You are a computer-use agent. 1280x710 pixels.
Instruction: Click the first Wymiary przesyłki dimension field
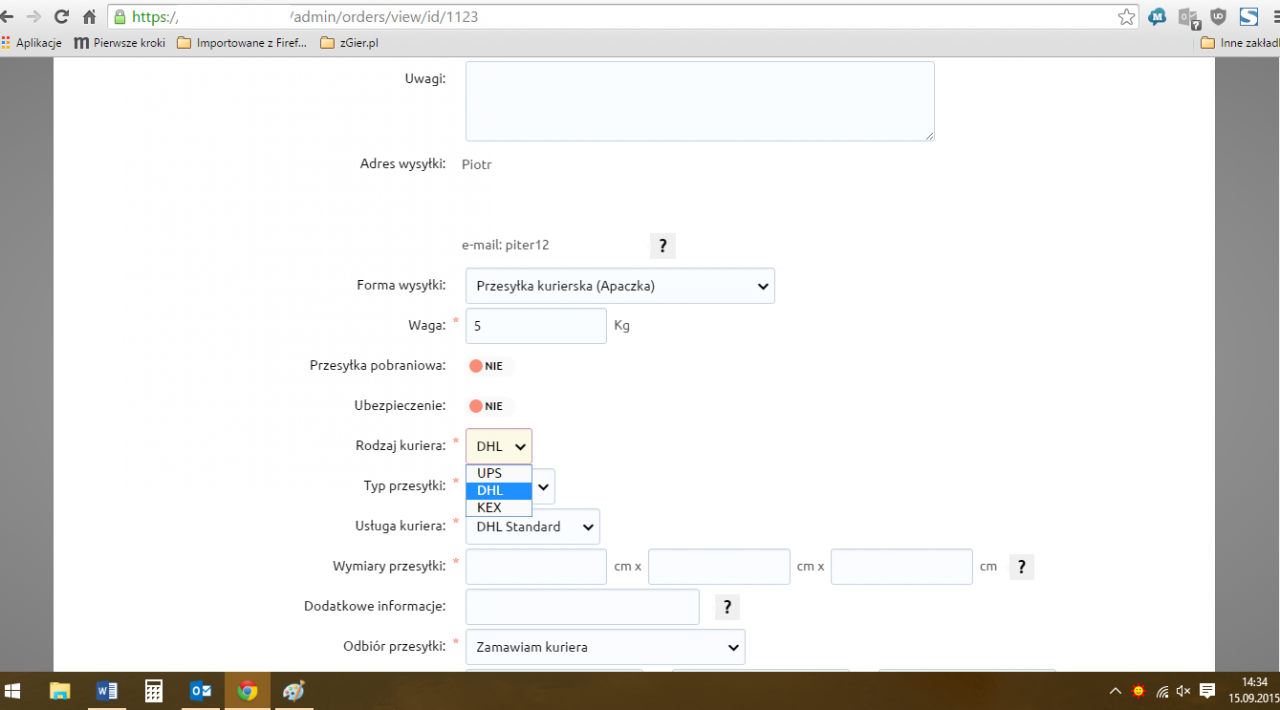pyautogui.click(x=536, y=566)
